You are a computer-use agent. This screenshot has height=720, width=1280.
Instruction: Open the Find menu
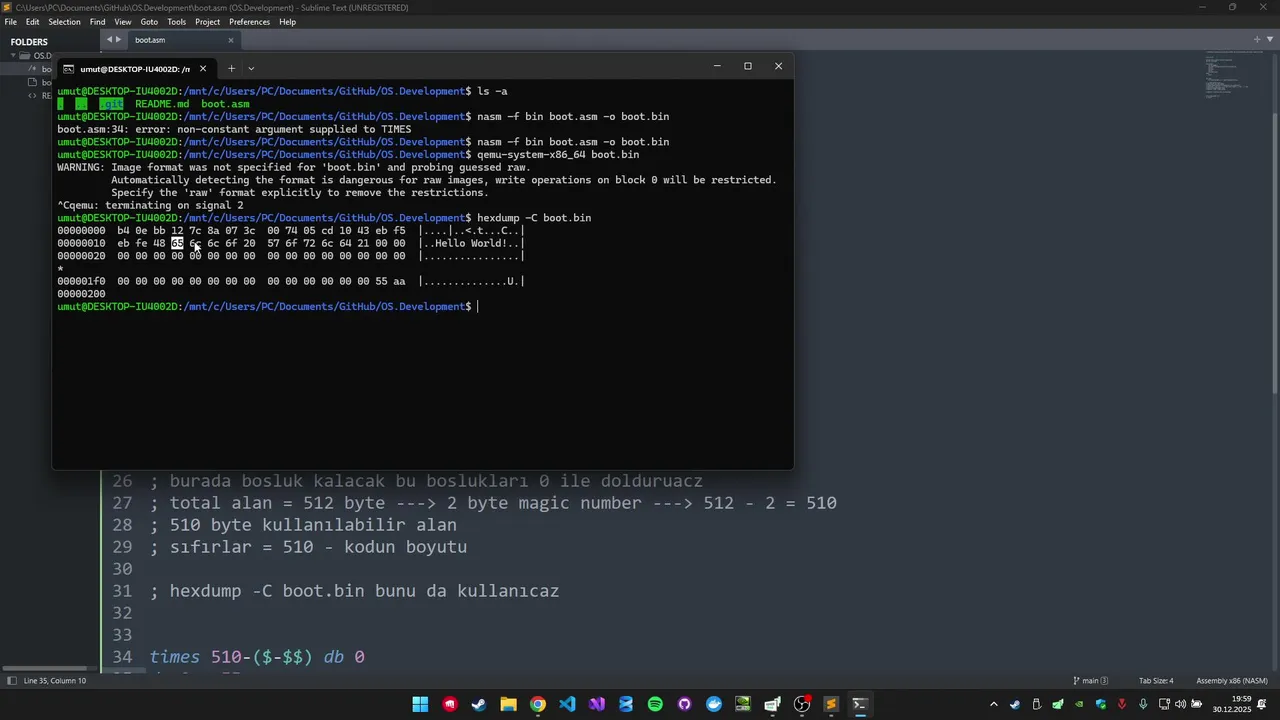(97, 22)
